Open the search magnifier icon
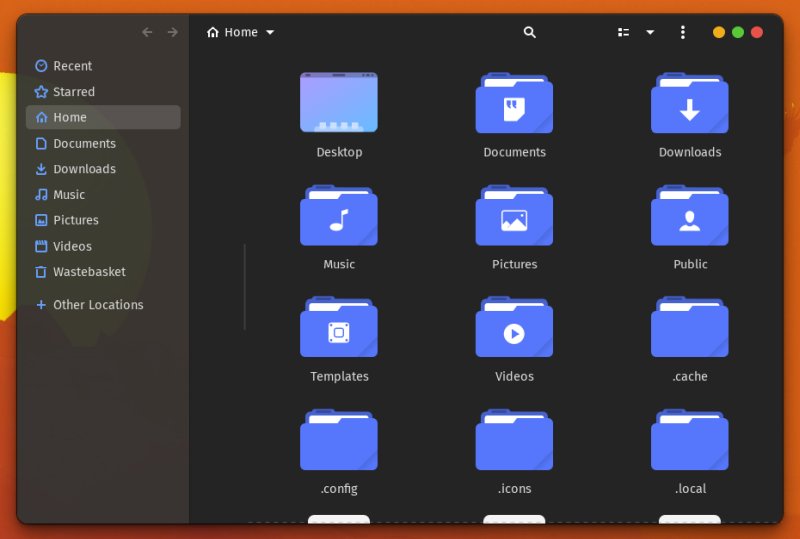Screen dimensions: 800x539 [x=530, y=32]
